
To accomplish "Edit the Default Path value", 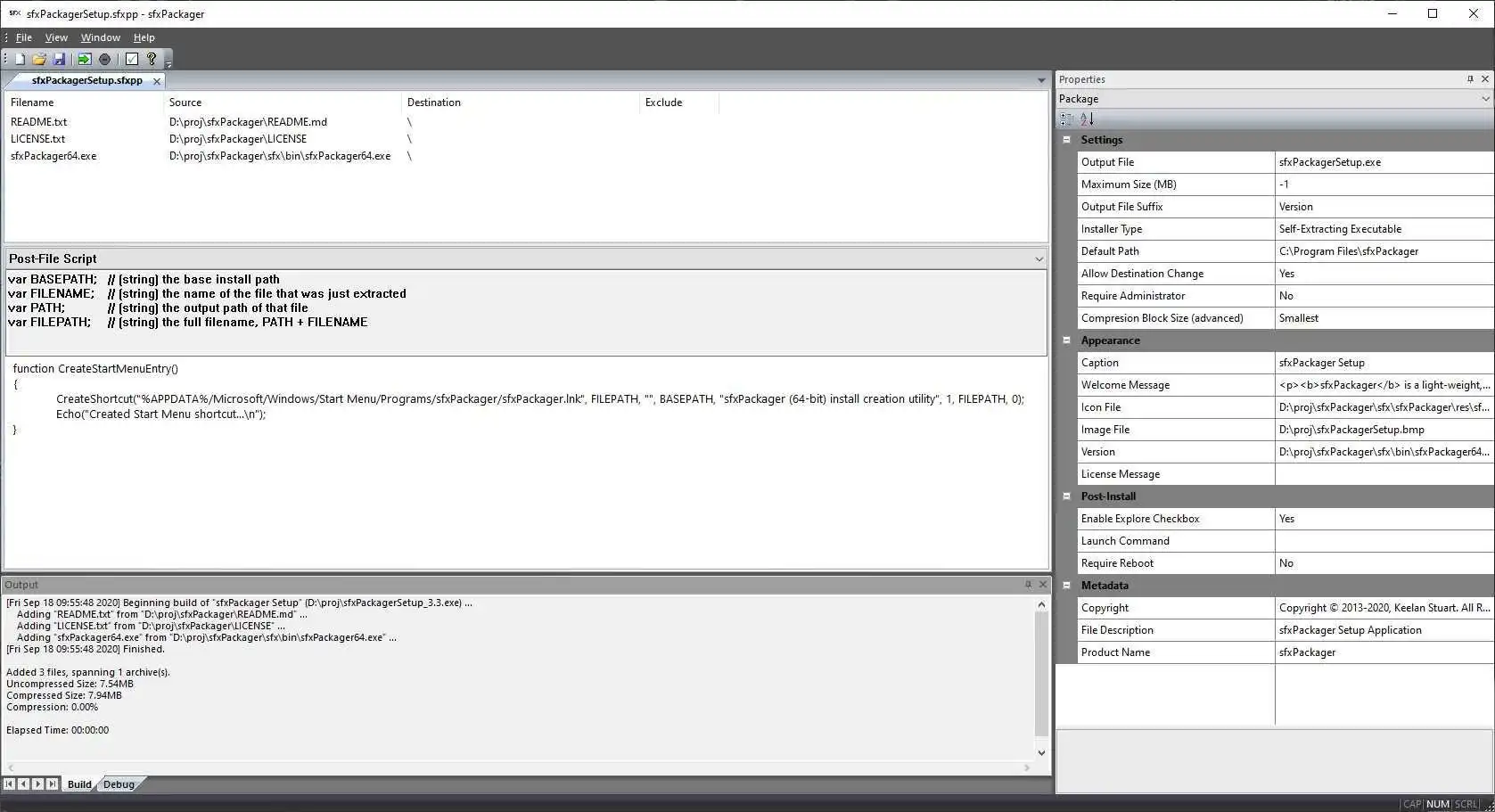I will (1384, 251).
